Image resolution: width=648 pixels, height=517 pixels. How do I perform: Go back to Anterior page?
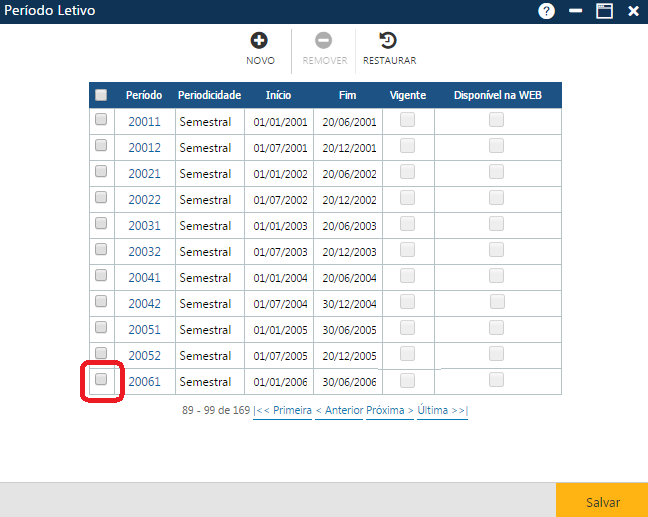coord(338,410)
